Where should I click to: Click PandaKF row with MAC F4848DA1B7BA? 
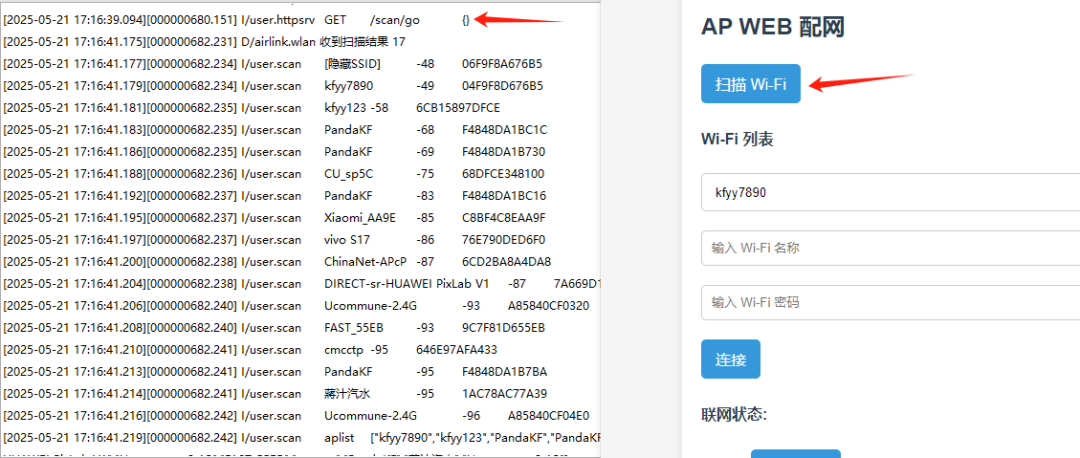tap(275, 371)
